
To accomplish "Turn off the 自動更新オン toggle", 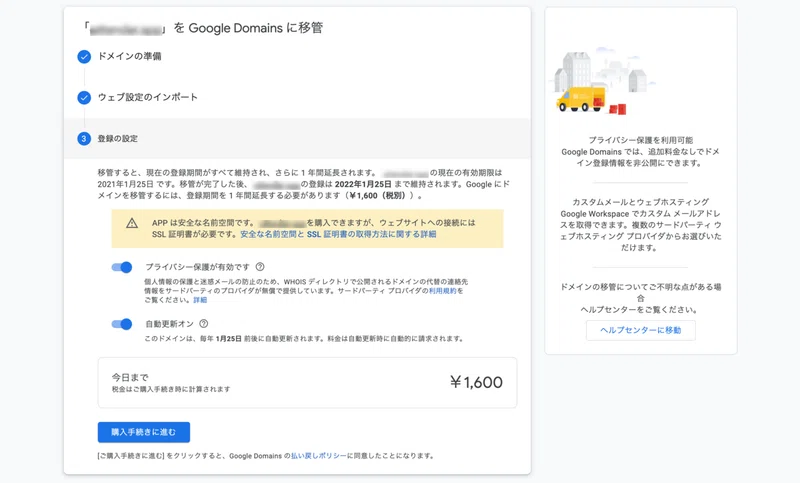I will tap(122, 324).
